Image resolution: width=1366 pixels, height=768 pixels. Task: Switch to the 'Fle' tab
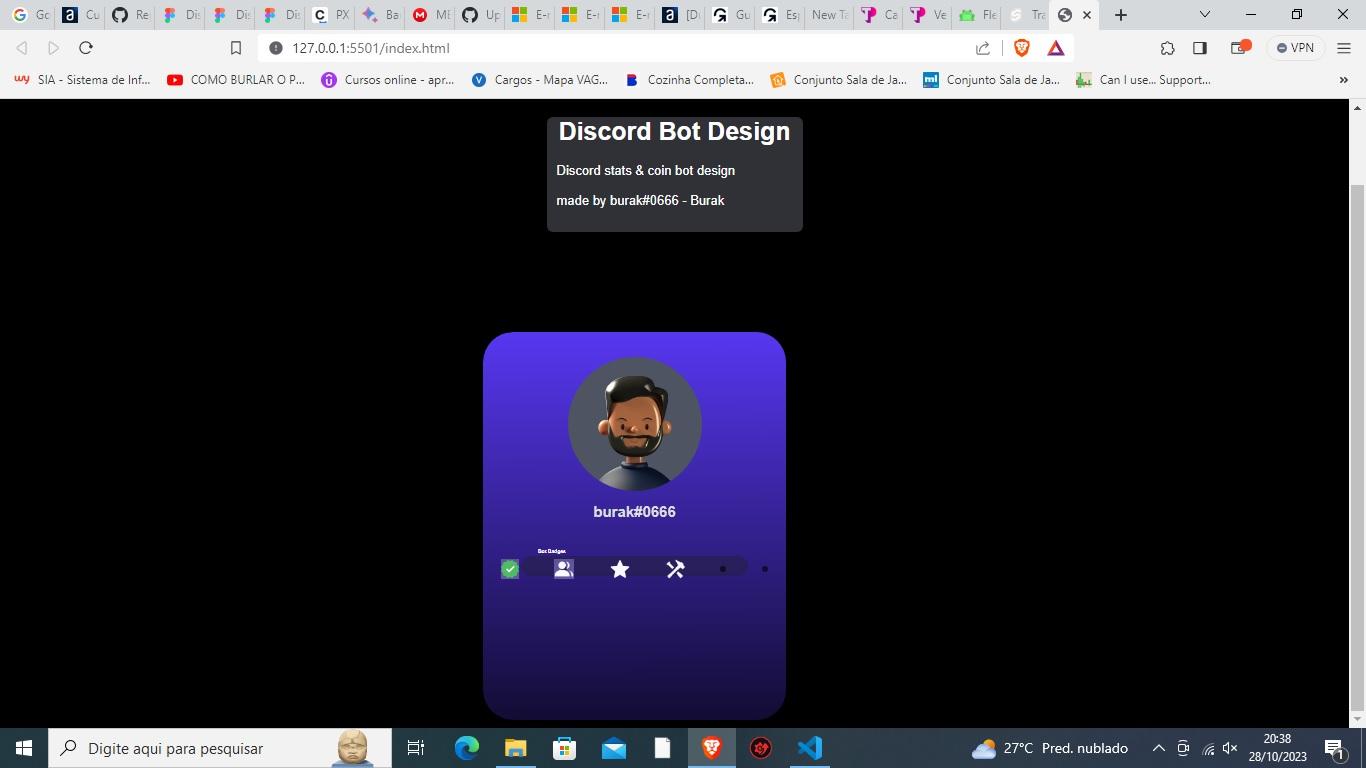978,15
